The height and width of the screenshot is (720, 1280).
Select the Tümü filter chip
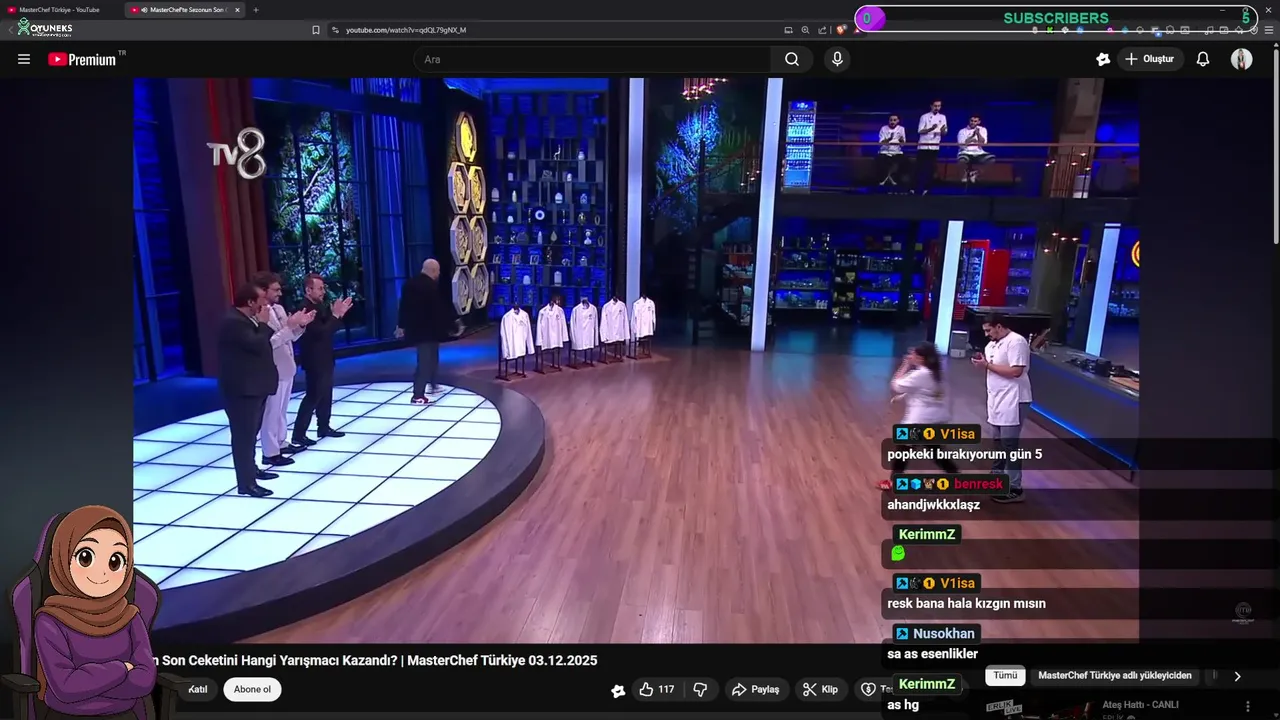pos(1005,676)
